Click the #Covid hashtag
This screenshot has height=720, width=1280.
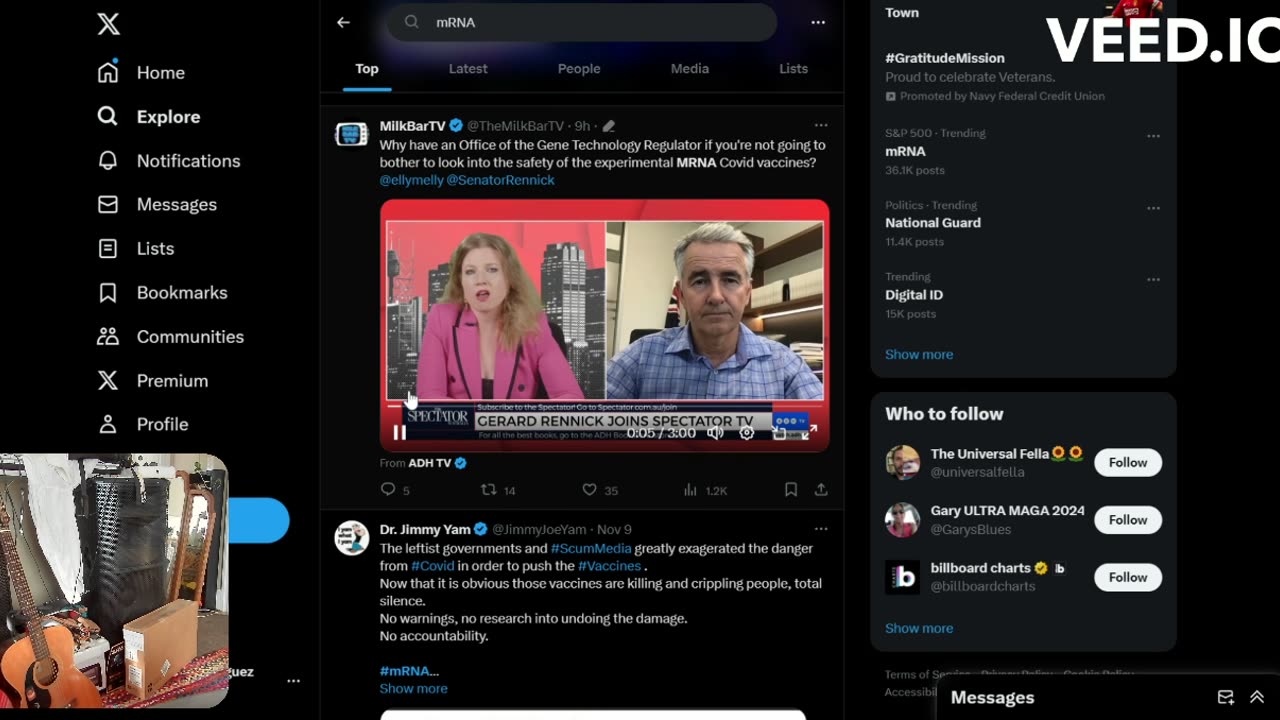tap(432, 566)
